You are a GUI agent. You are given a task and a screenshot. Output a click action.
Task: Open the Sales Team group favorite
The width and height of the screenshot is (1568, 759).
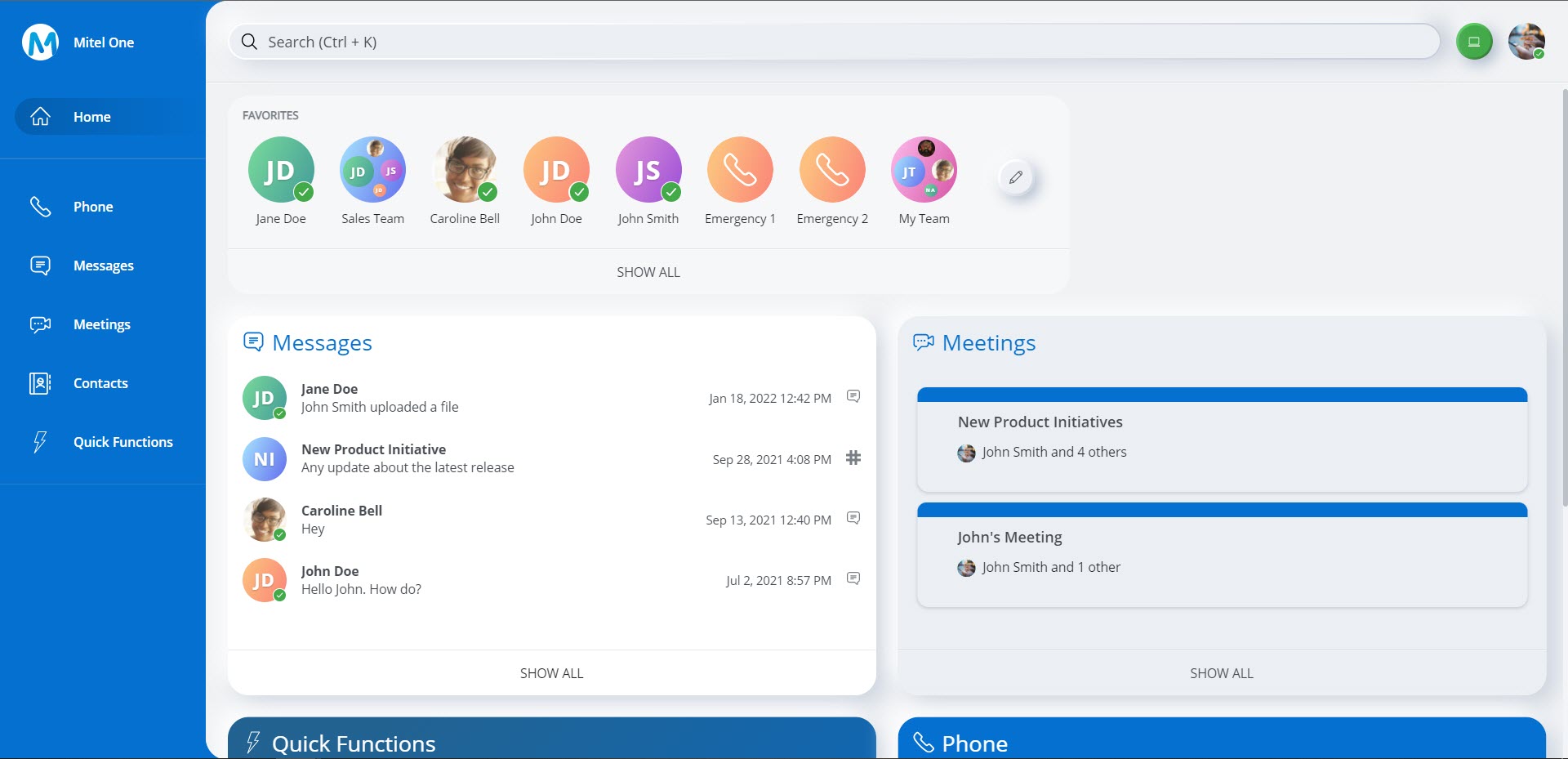pos(372,170)
